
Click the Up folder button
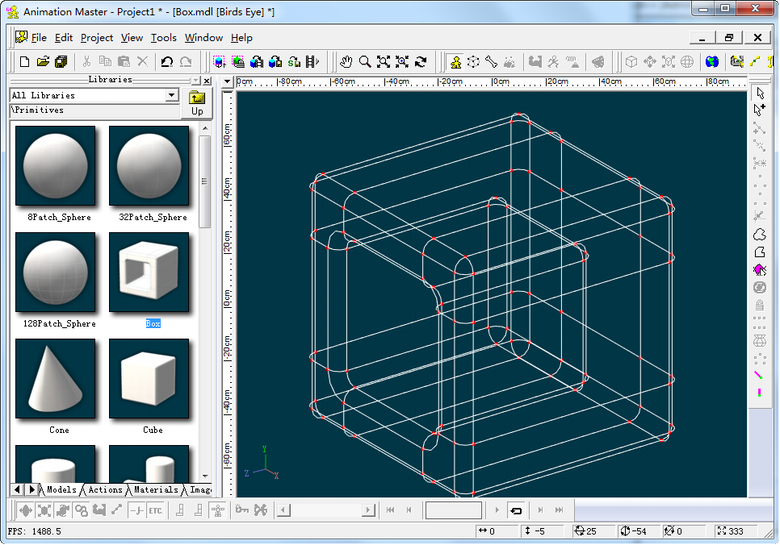(x=197, y=103)
